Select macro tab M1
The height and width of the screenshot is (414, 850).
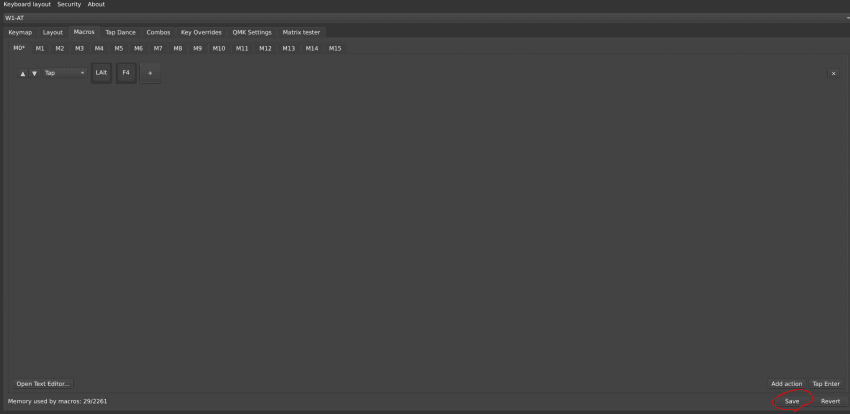[x=40, y=49]
